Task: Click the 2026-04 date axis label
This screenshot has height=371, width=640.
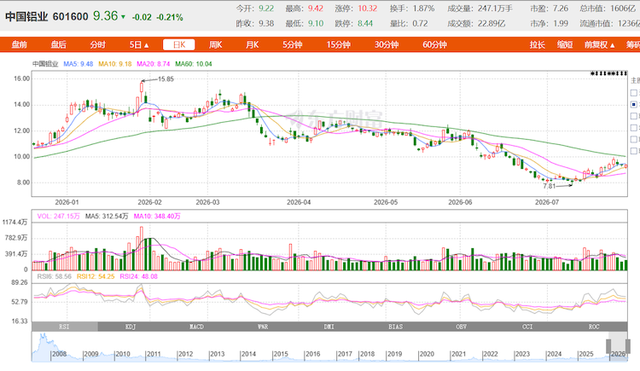Action: 299,202
